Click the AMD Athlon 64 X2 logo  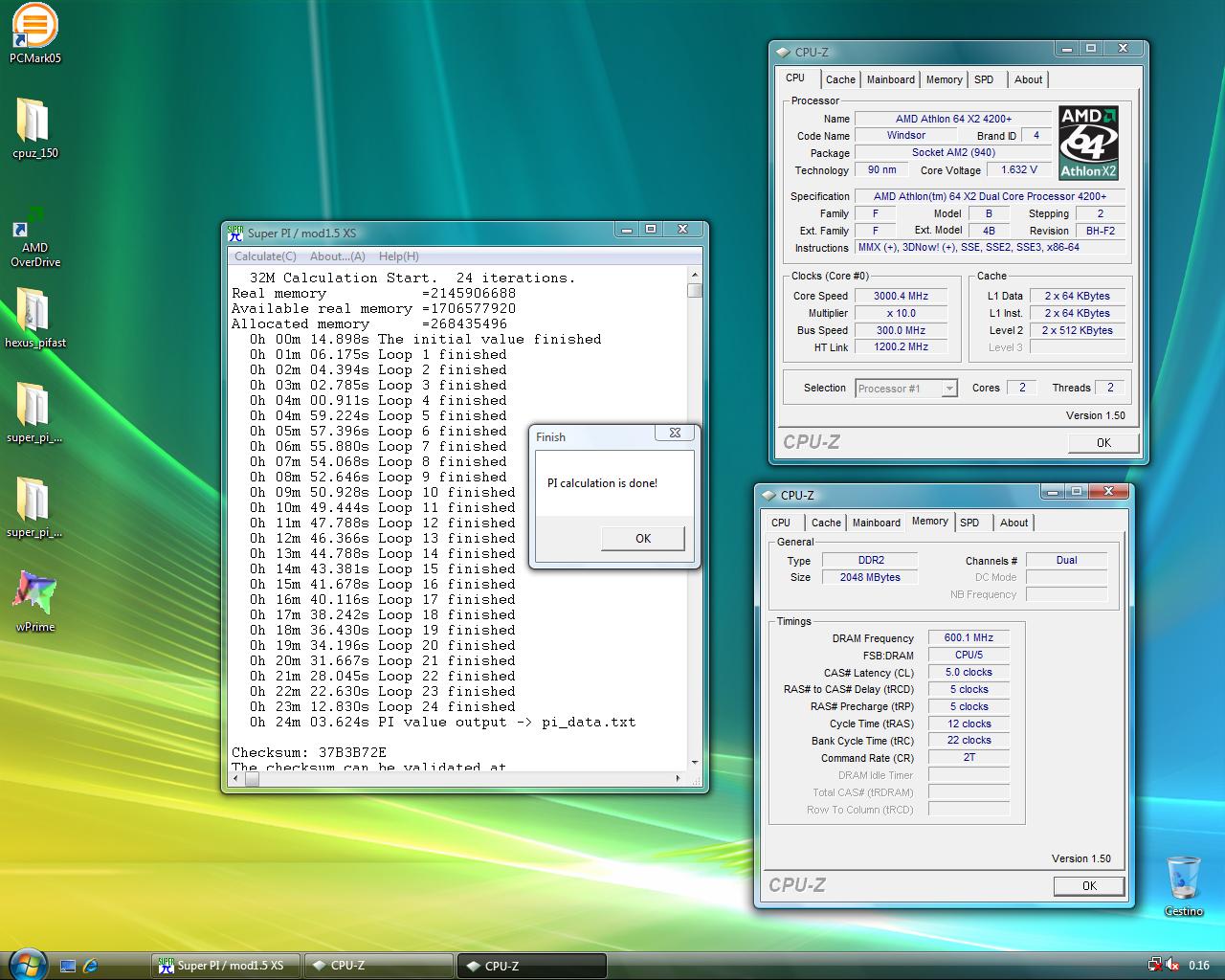1088,143
